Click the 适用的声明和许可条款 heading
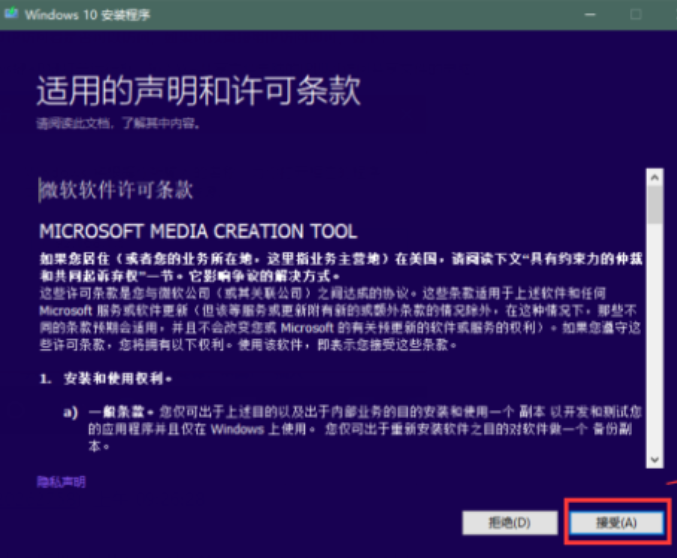The height and width of the screenshot is (559, 677). click(198, 91)
